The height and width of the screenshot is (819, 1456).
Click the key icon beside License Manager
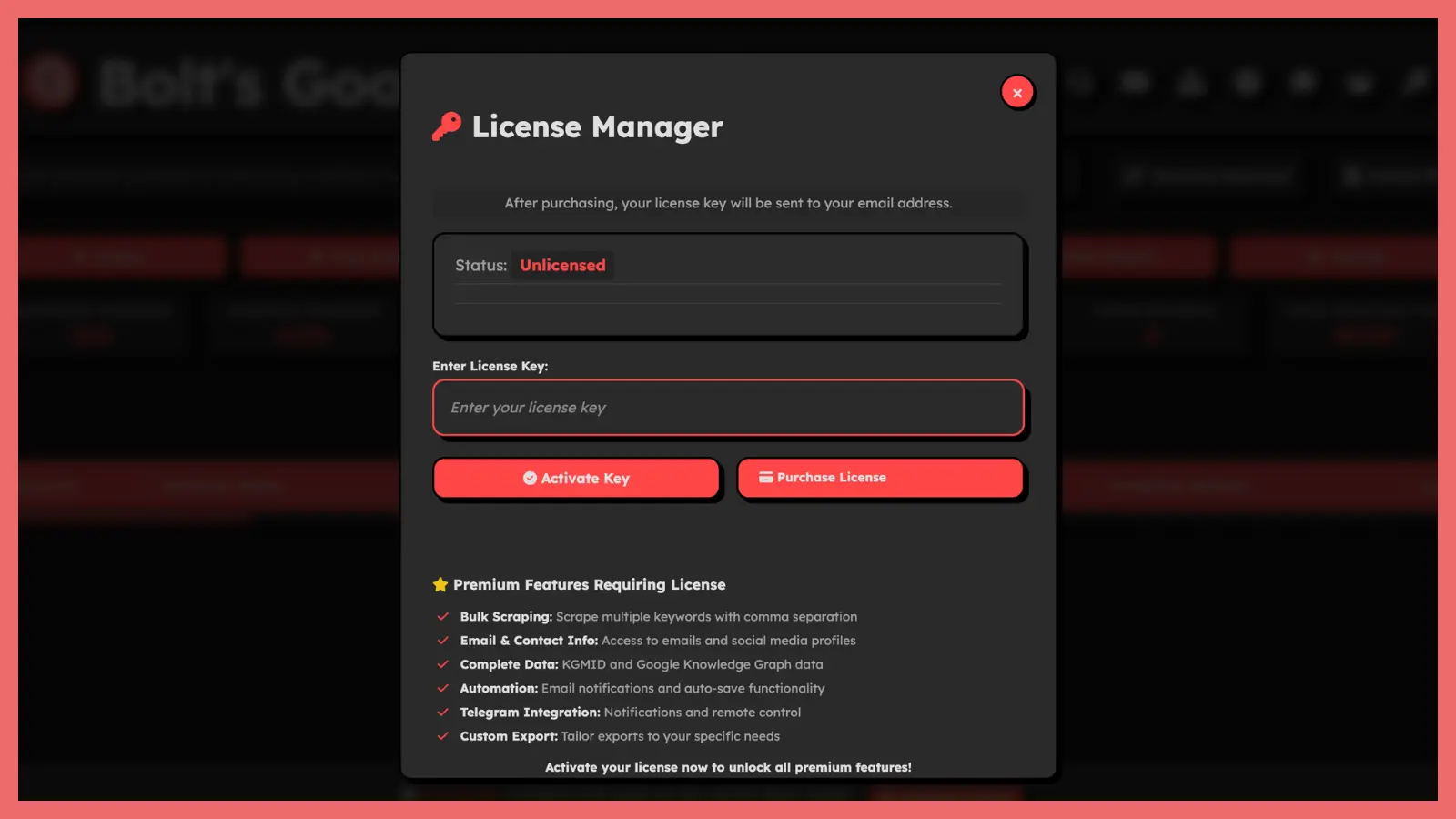[x=446, y=126]
